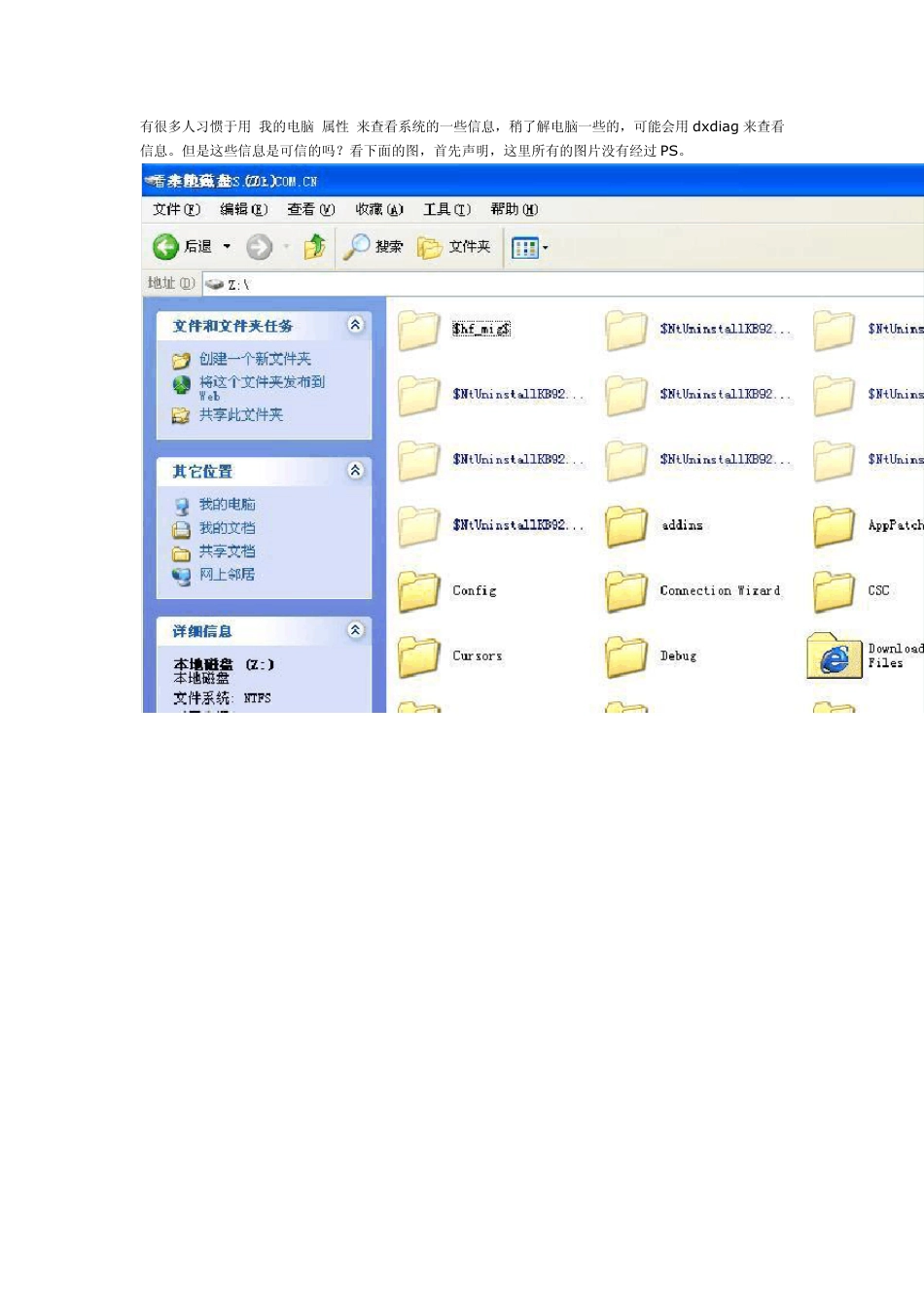Viewport: 924px width, 1307px height.
Task: Open the Download Files folder icon
Action: (x=834, y=656)
